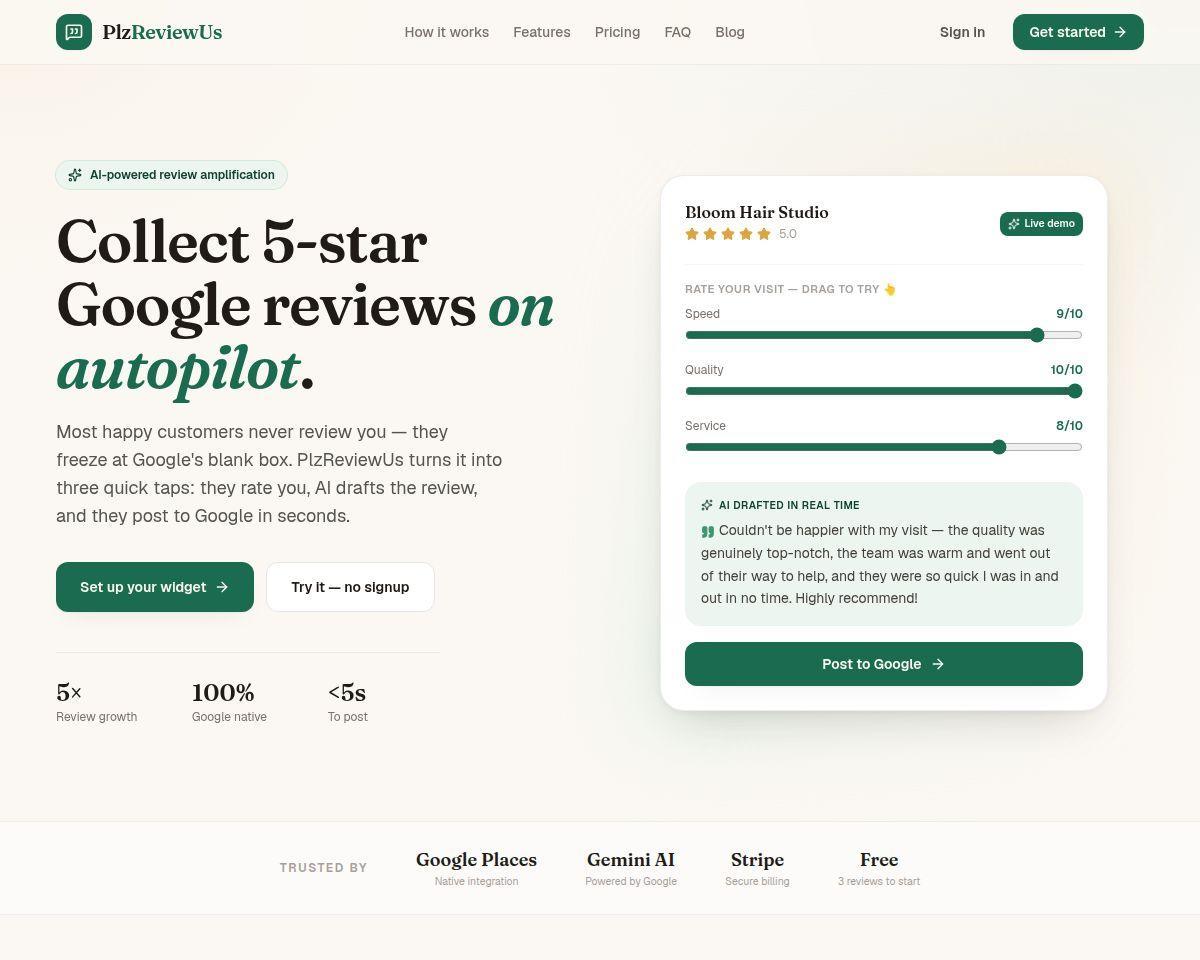
Task: Click the Post to Google button
Action: pyautogui.click(x=884, y=664)
